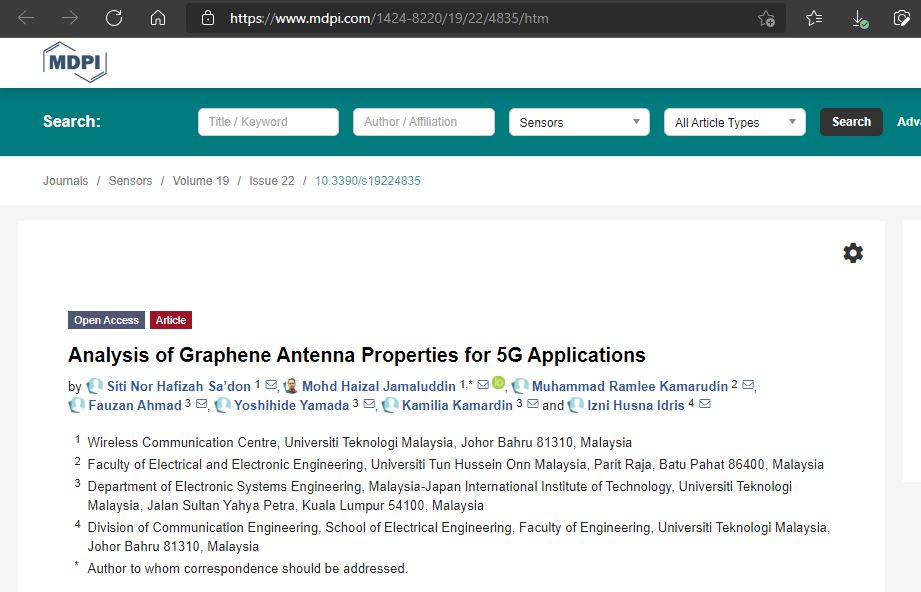Go to Journals breadcrumb
This screenshot has width=921, height=592.
tap(65, 181)
